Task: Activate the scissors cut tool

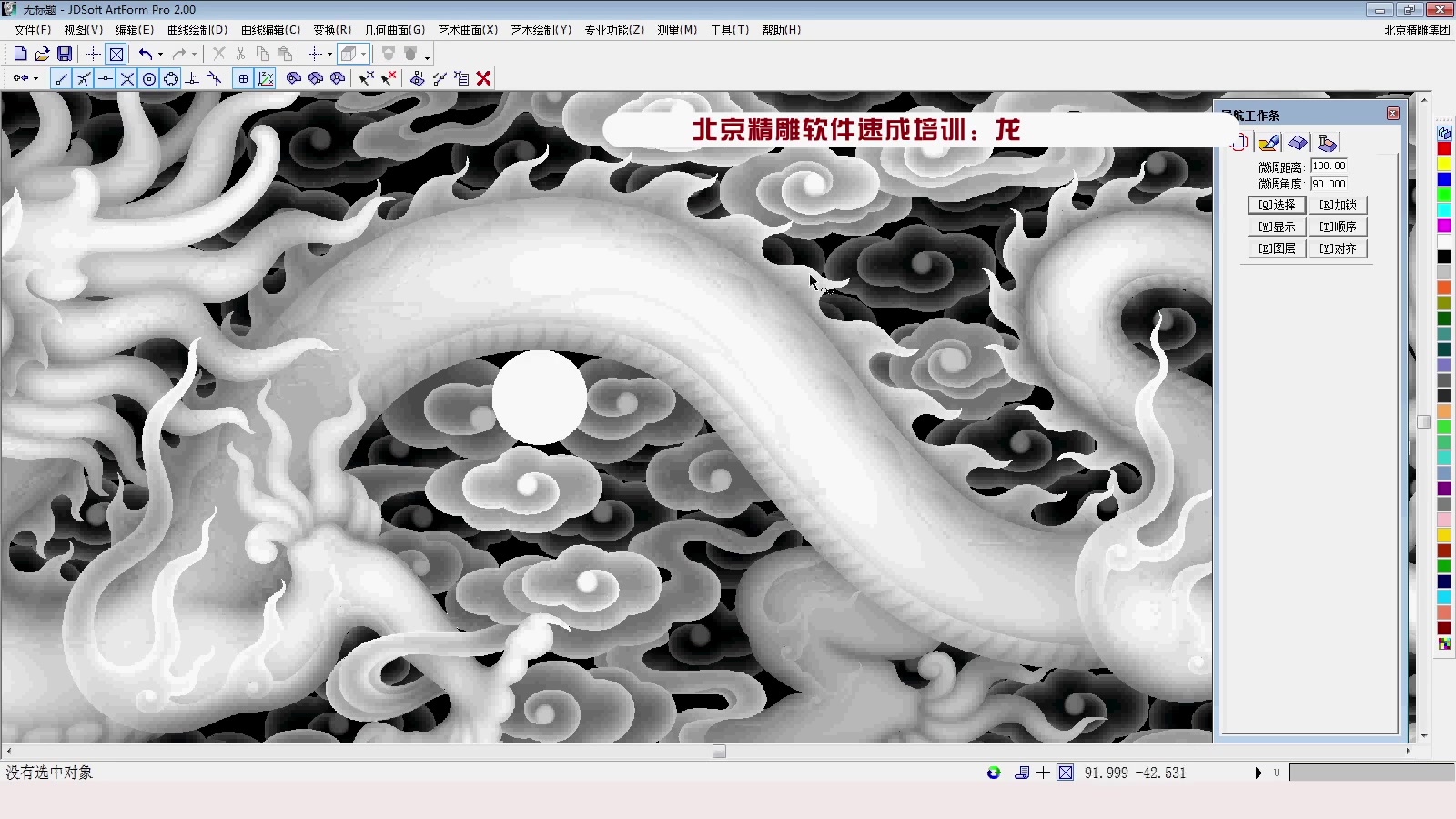Action: tap(240, 54)
